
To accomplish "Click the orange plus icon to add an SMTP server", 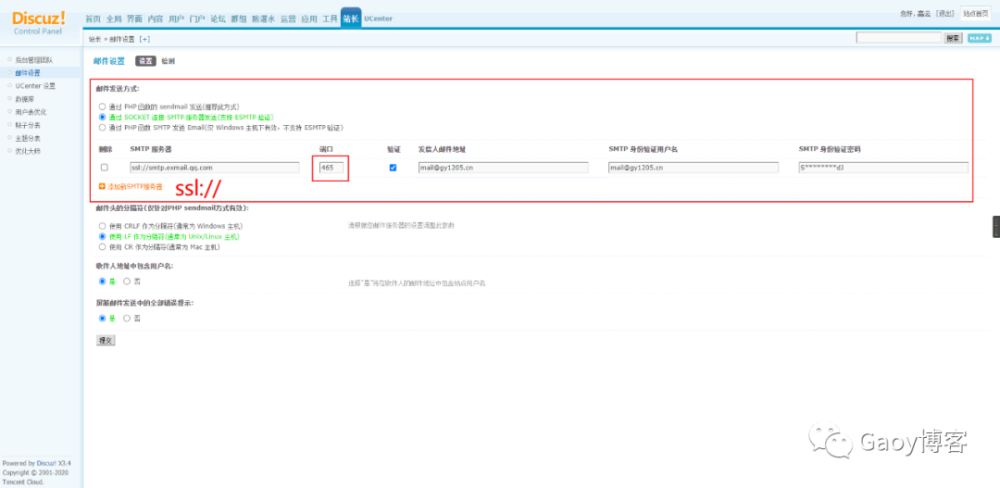I will [x=102, y=186].
